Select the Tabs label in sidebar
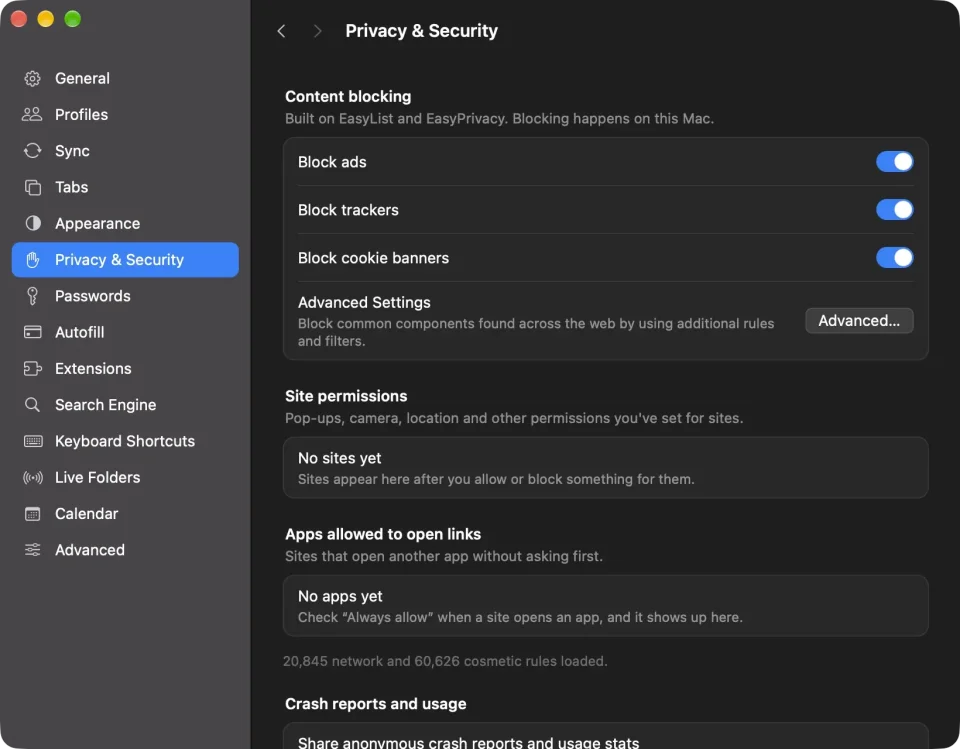960x749 pixels. pyautogui.click(x=72, y=187)
